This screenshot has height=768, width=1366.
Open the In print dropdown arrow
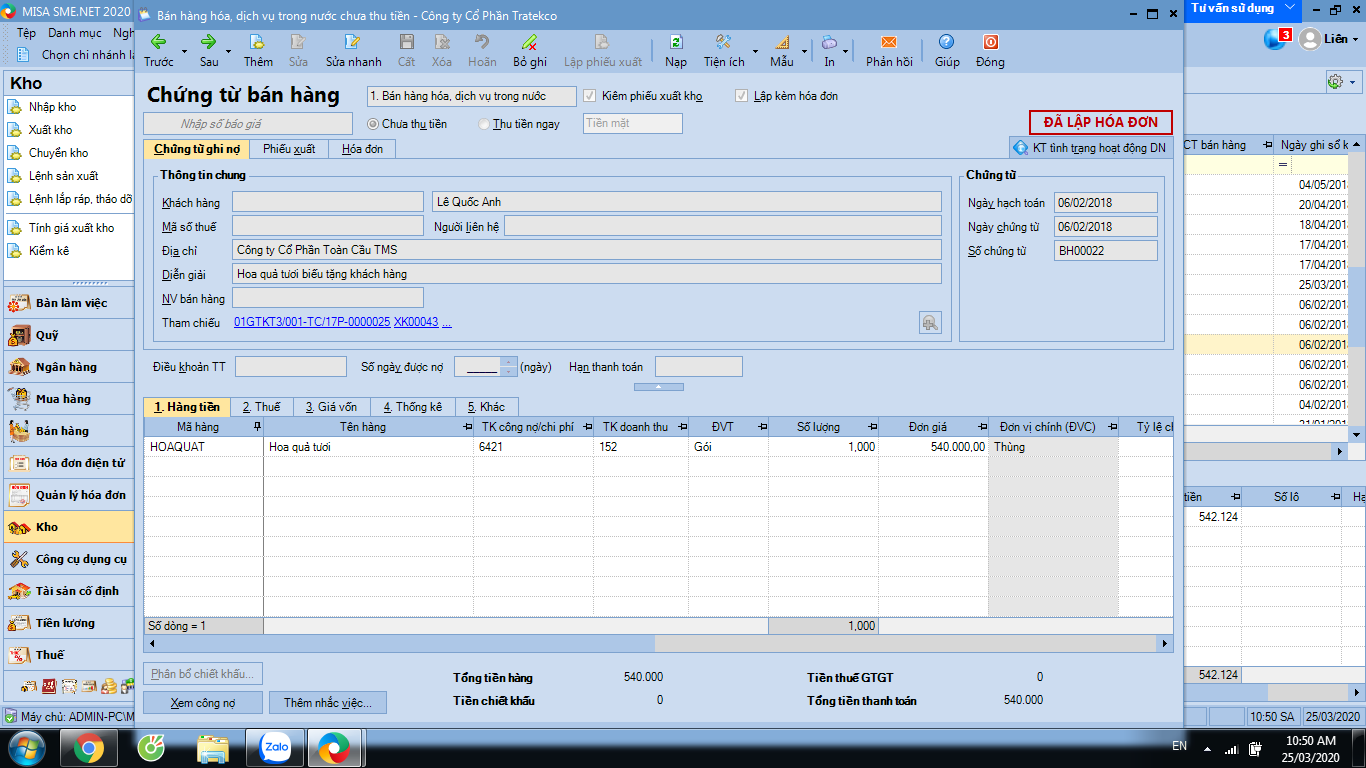[x=846, y=50]
